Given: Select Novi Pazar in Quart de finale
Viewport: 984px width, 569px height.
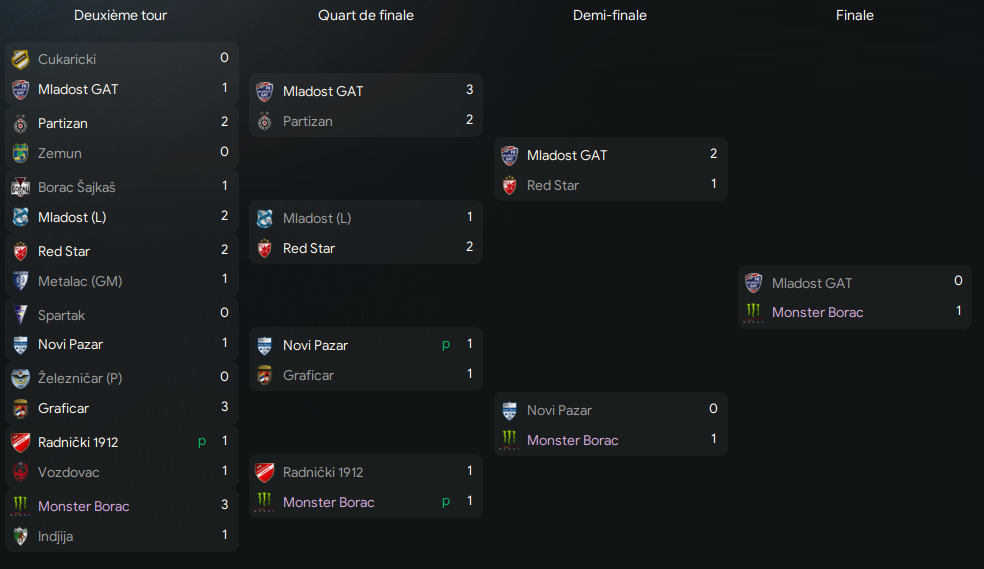Looking at the screenshot, I should [x=315, y=345].
